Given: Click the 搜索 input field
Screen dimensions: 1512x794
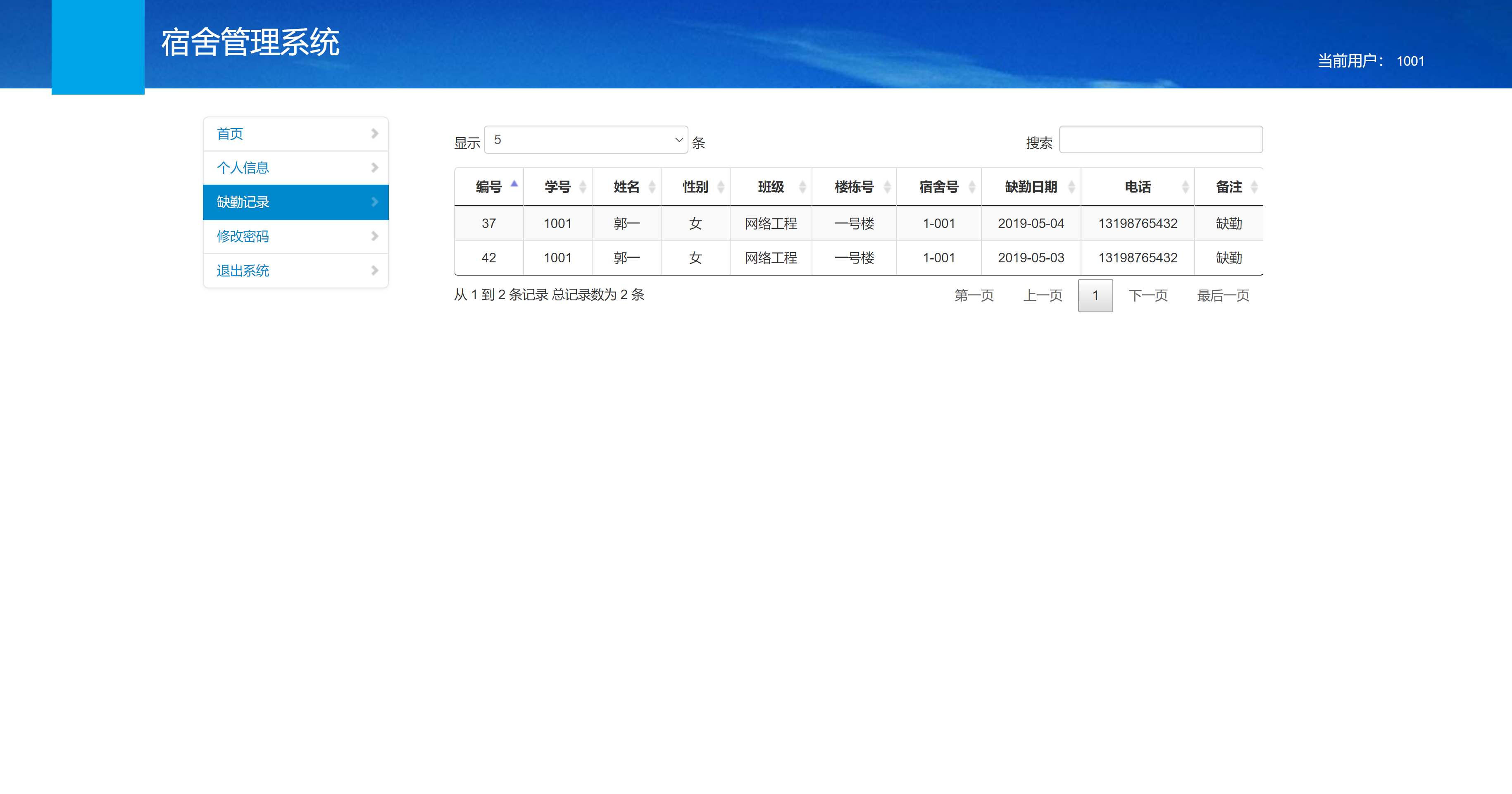Looking at the screenshot, I should 1160,139.
